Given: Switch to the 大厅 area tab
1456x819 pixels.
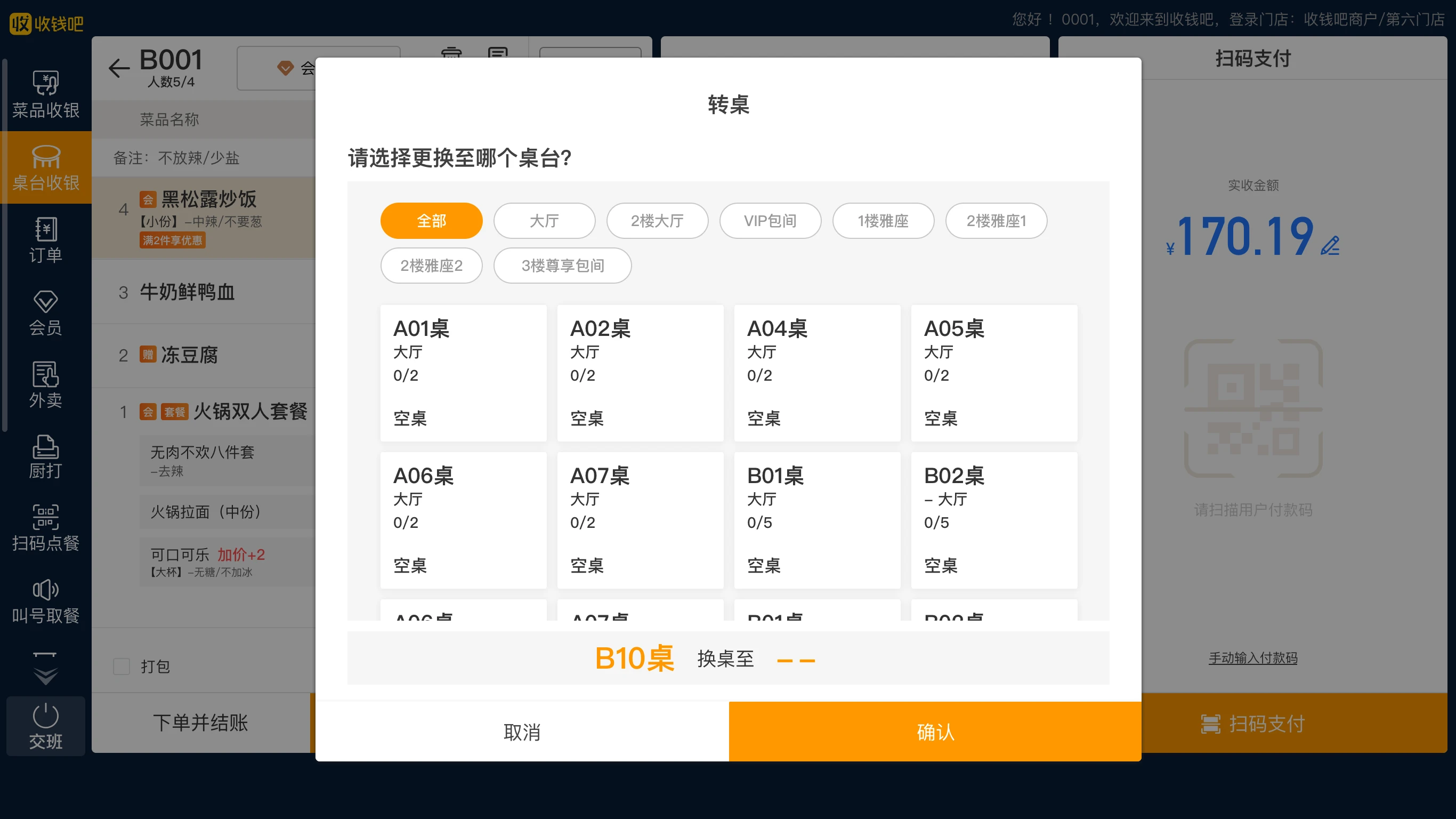Looking at the screenshot, I should [544, 221].
